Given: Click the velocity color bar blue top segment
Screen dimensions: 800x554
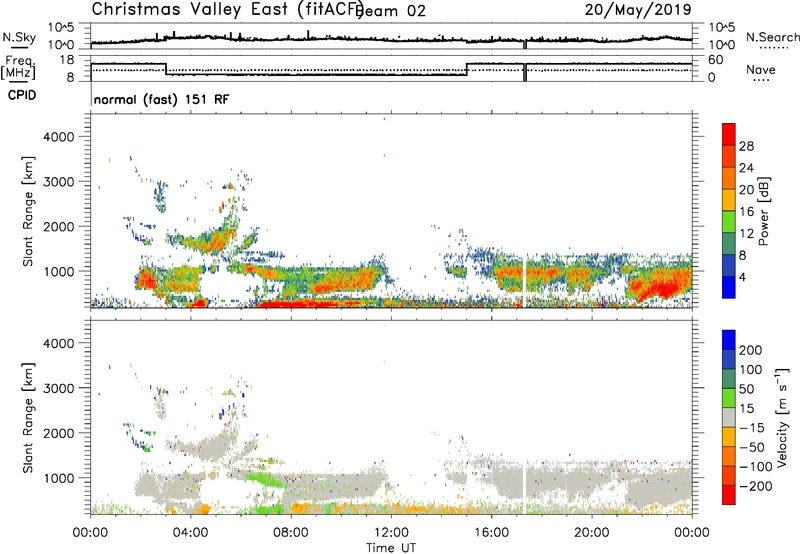Looking at the screenshot, I should (x=729, y=339).
